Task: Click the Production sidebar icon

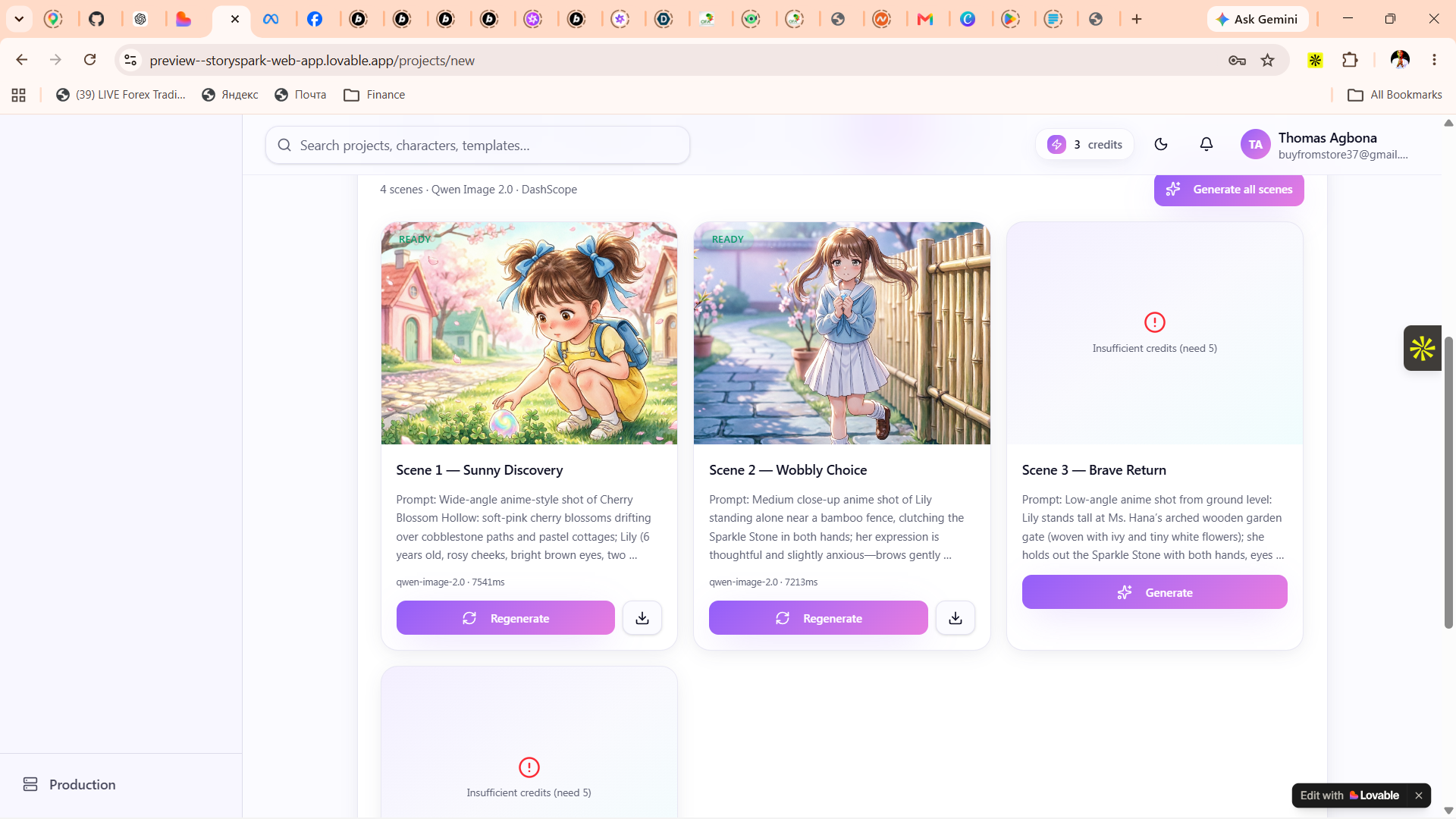Action: tap(30, 785)
